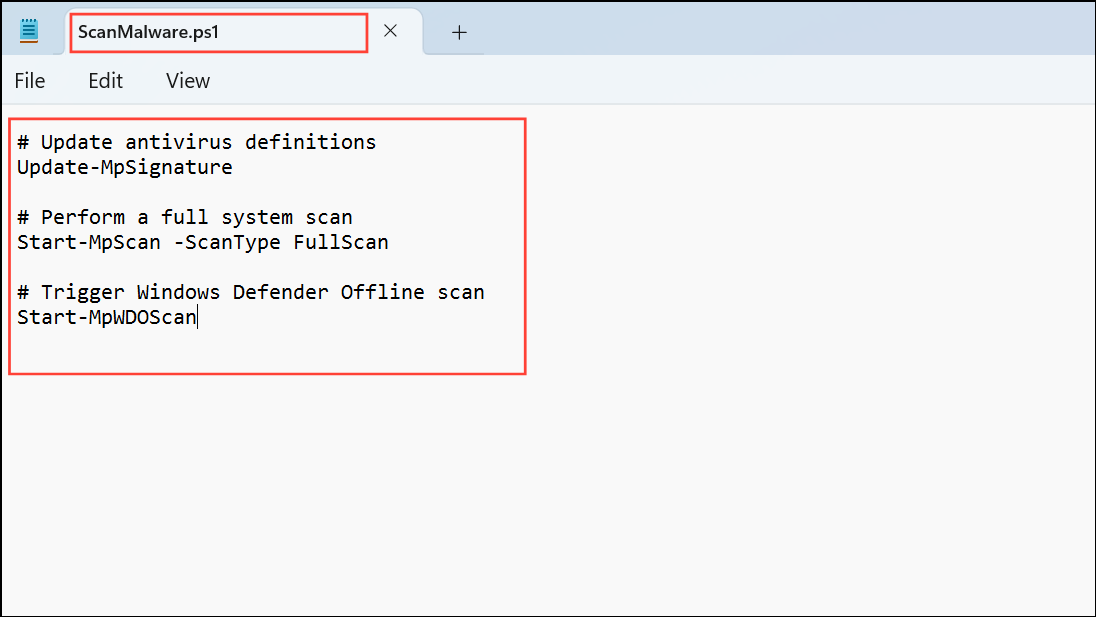The image size is (1096, 617).
Task: Add a new tab with plus button
Action: [x=459, y=32]
